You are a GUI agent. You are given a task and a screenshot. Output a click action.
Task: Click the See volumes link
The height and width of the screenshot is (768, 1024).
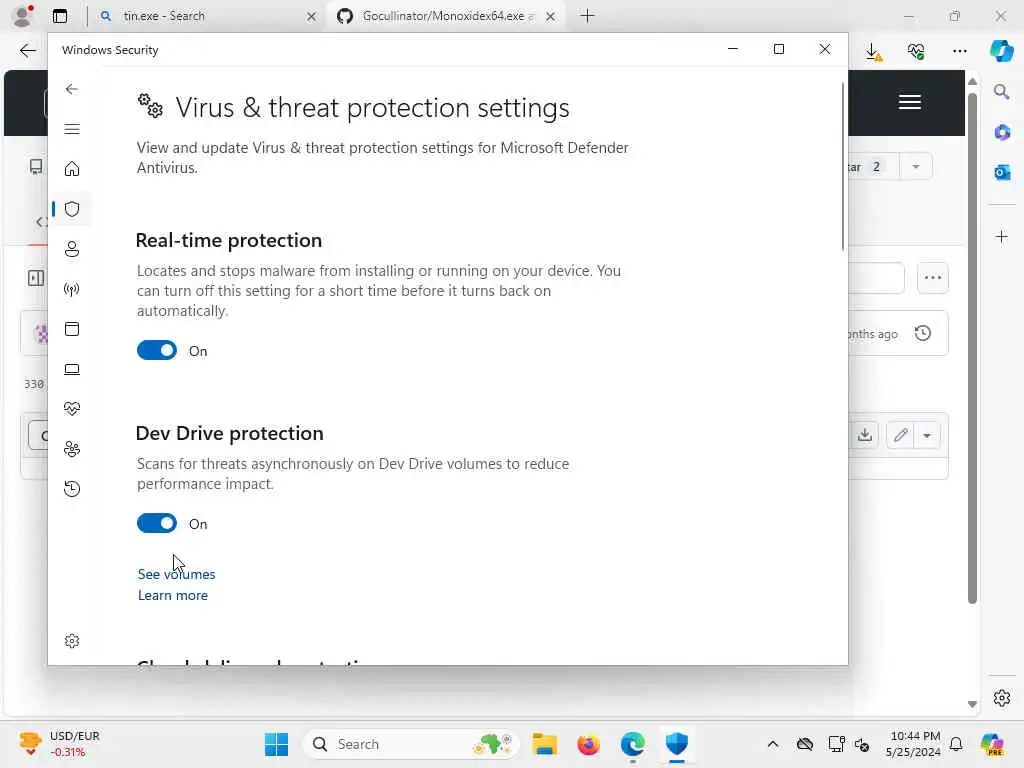[x=176, y=574]
